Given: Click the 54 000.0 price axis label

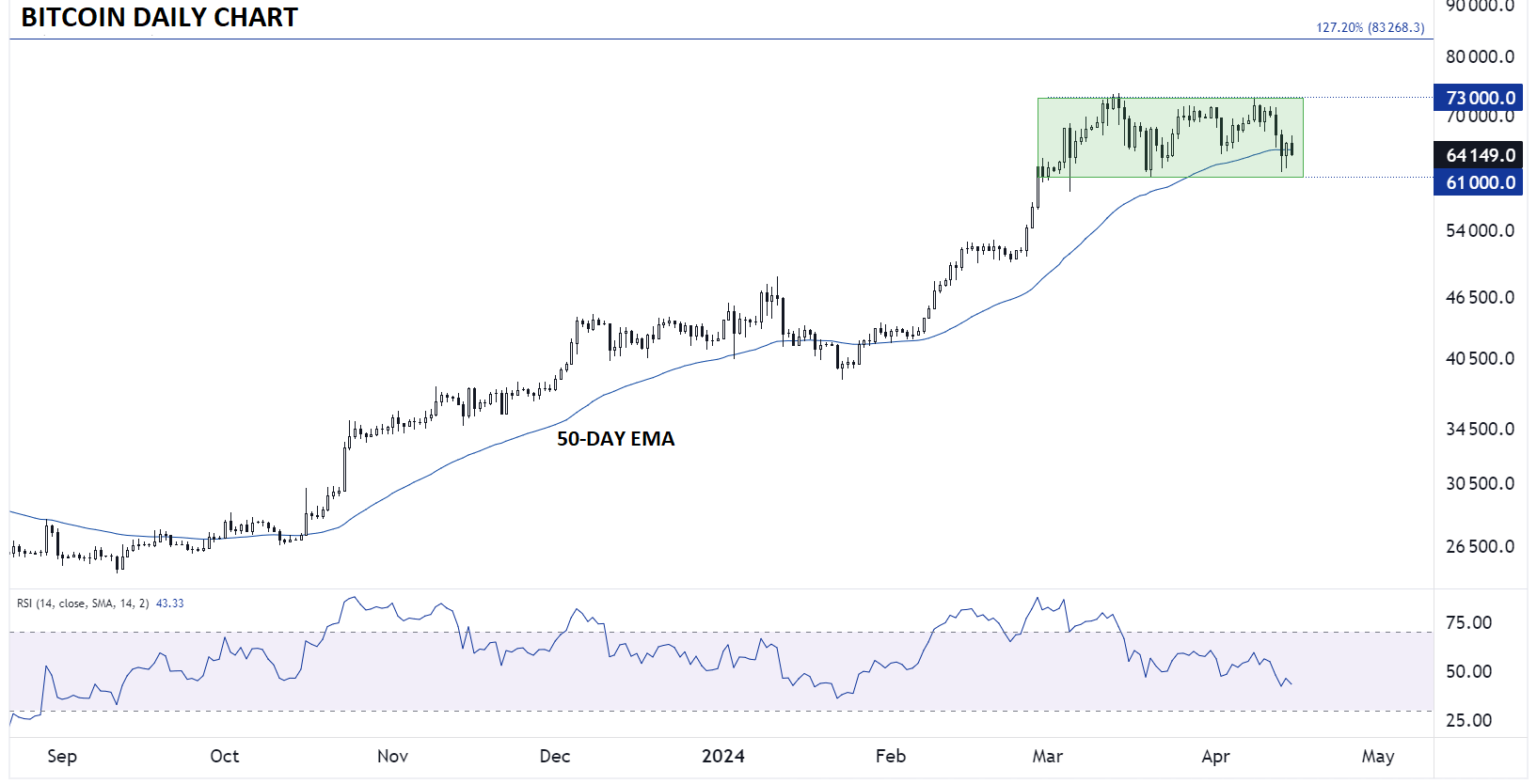Looking at the screenshot, I should [1480, 230].
